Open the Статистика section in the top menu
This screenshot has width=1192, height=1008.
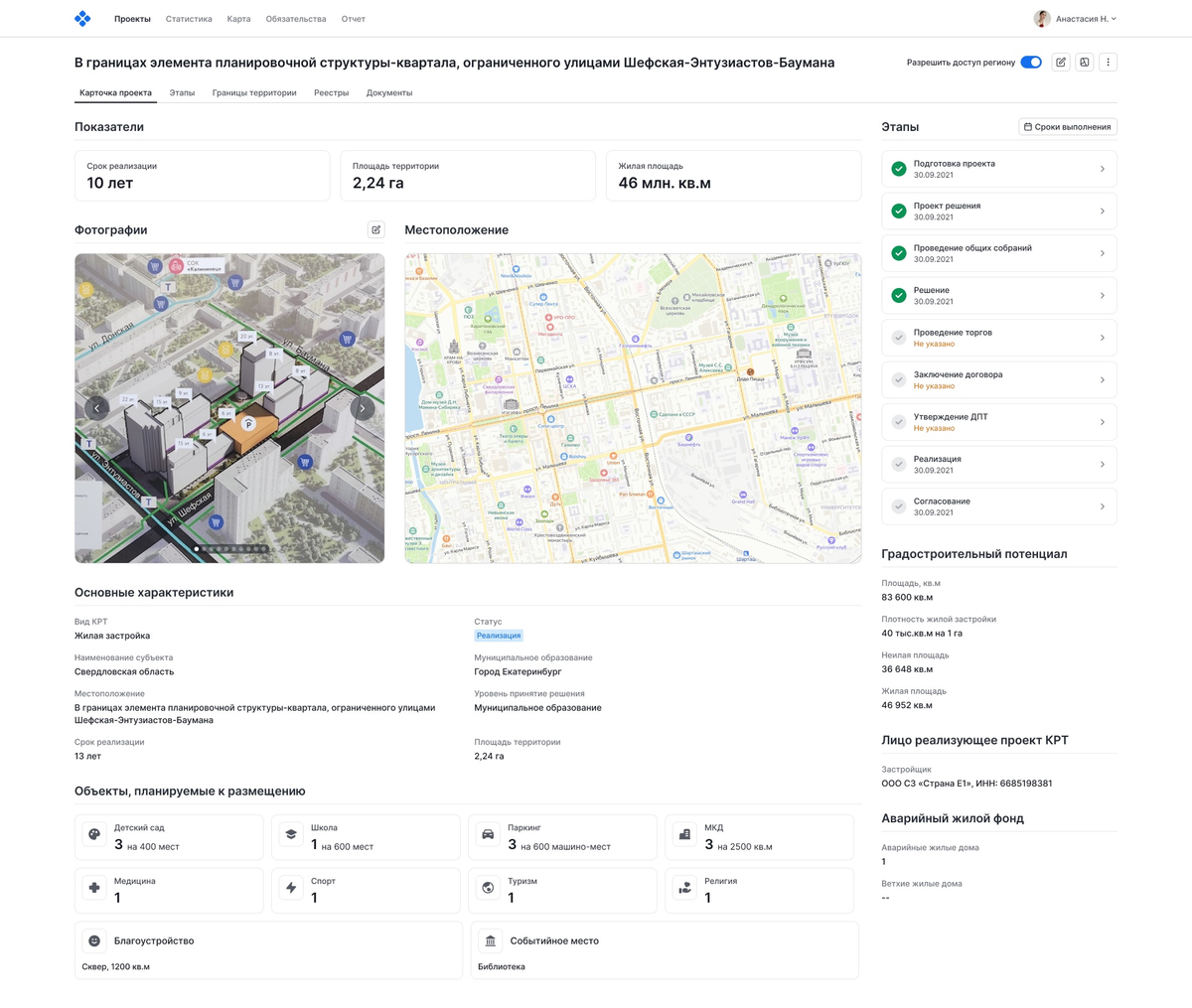189,18
